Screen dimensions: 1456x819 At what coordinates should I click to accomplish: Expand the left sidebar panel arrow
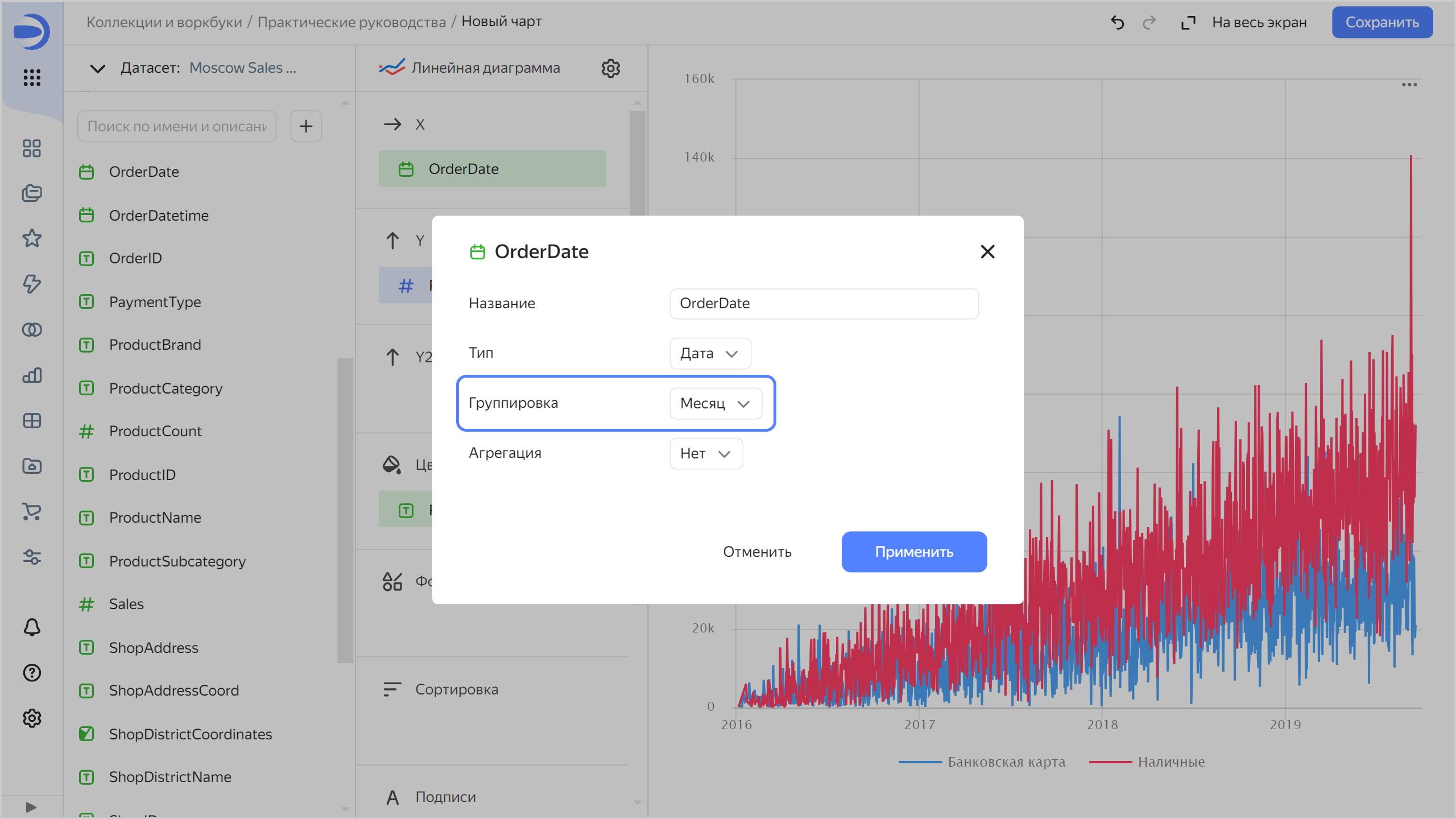pyautogui.click(x=31, y=806)
